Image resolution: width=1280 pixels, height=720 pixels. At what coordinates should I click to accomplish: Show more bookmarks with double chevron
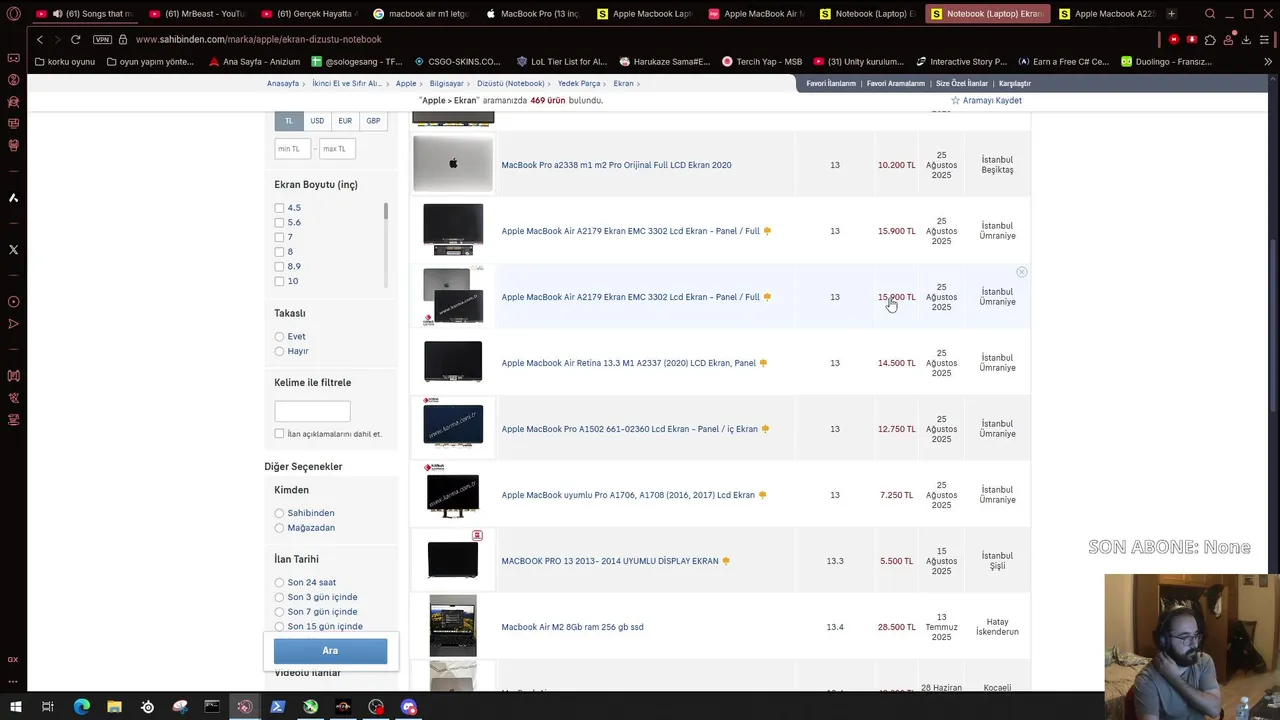[x=1268, y=61]
